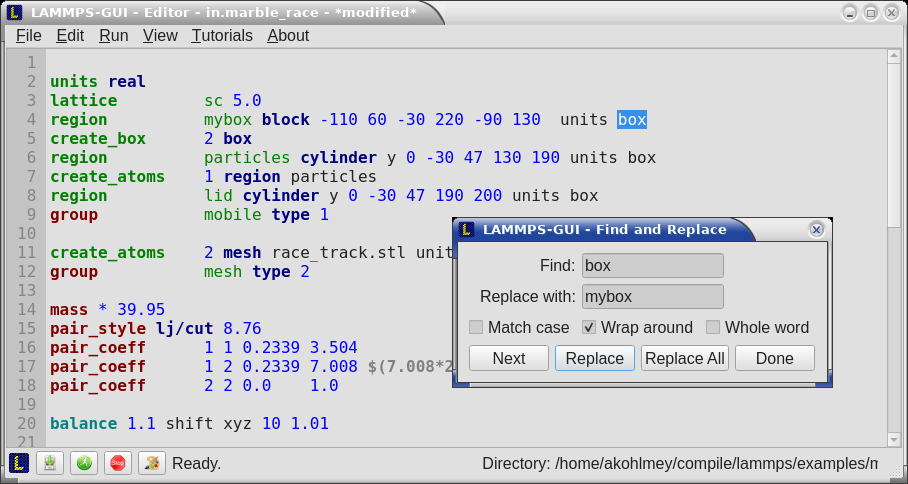Screen dimensions: 908x484
Task: Click value '3.504' on line 16
Action: pyautogui.click(x=334, y=347)
